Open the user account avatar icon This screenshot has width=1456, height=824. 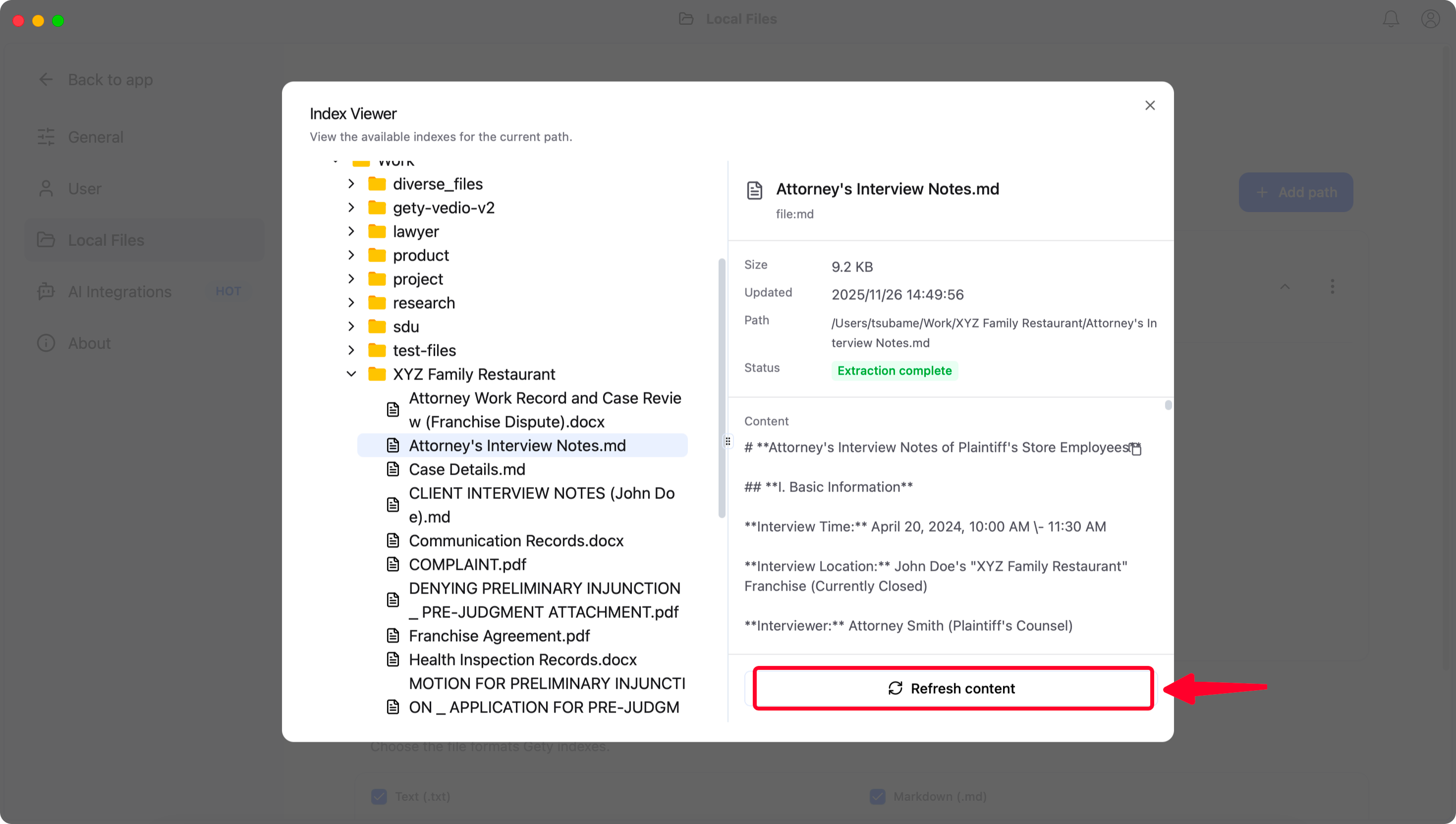(1430, 19)
